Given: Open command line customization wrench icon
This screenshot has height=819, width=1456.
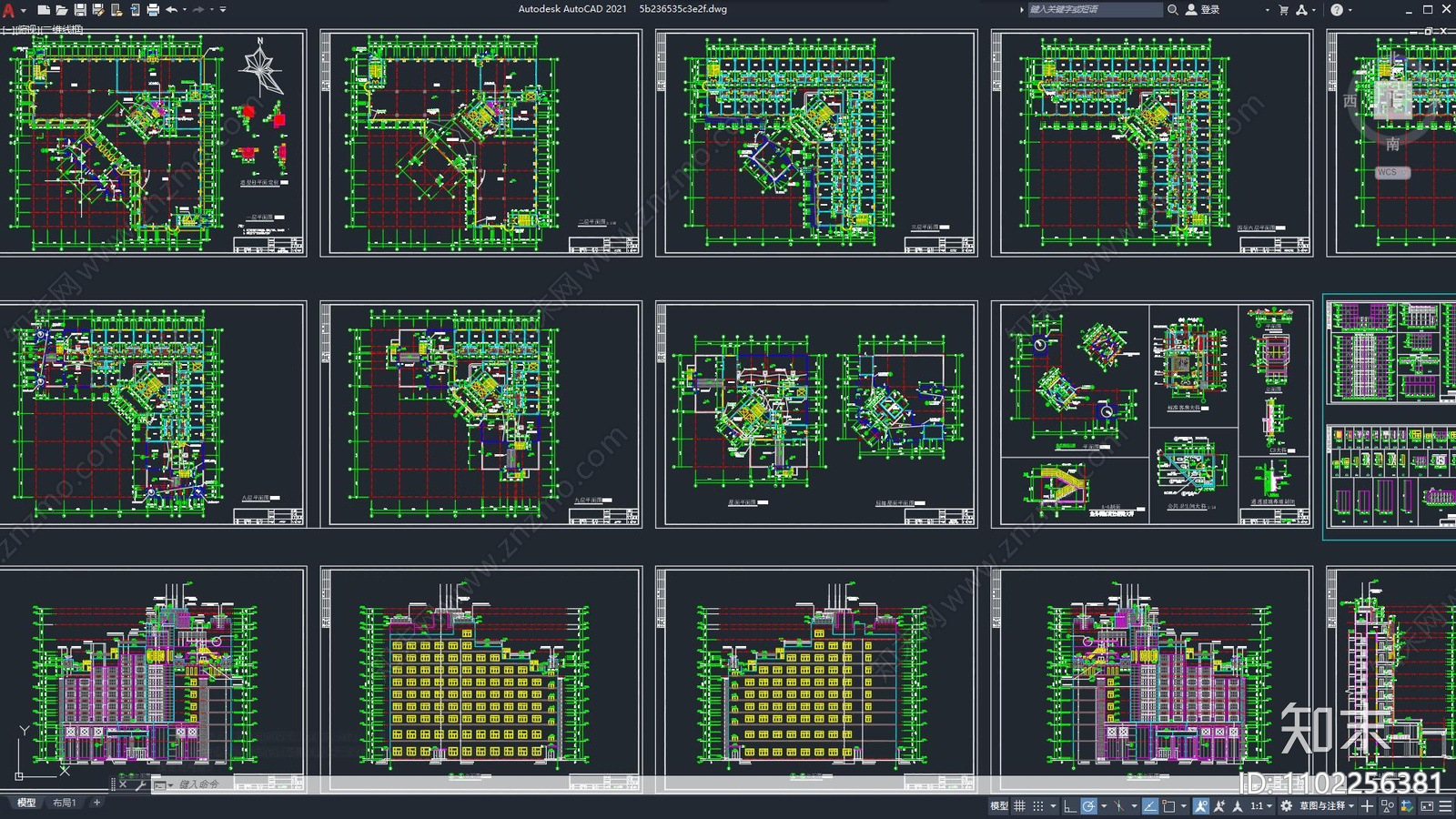Looking at the screenshot, I should pos(140,784).
